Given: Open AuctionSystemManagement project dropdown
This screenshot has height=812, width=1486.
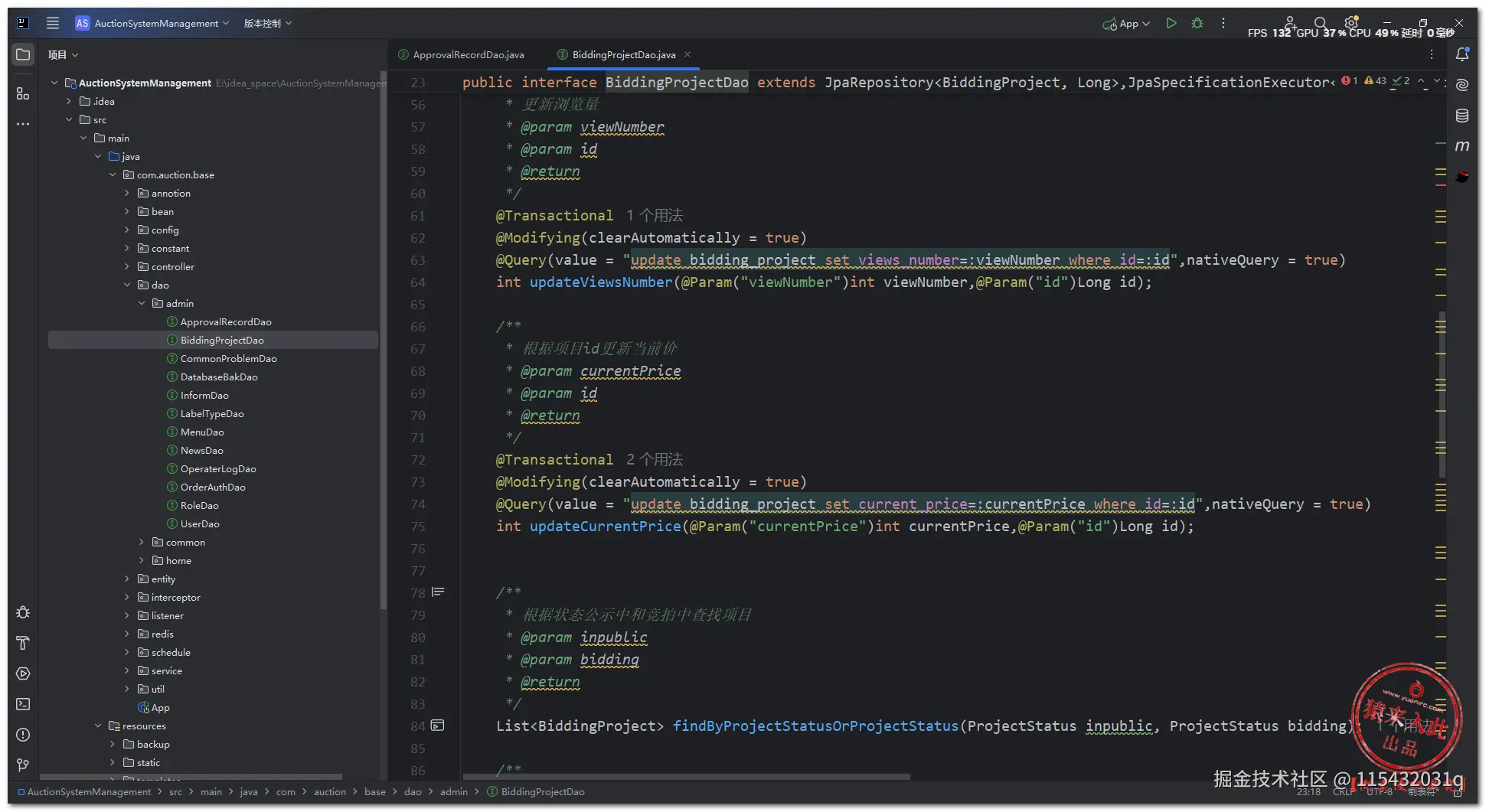Looking at the screenshot, I should 152,23.
